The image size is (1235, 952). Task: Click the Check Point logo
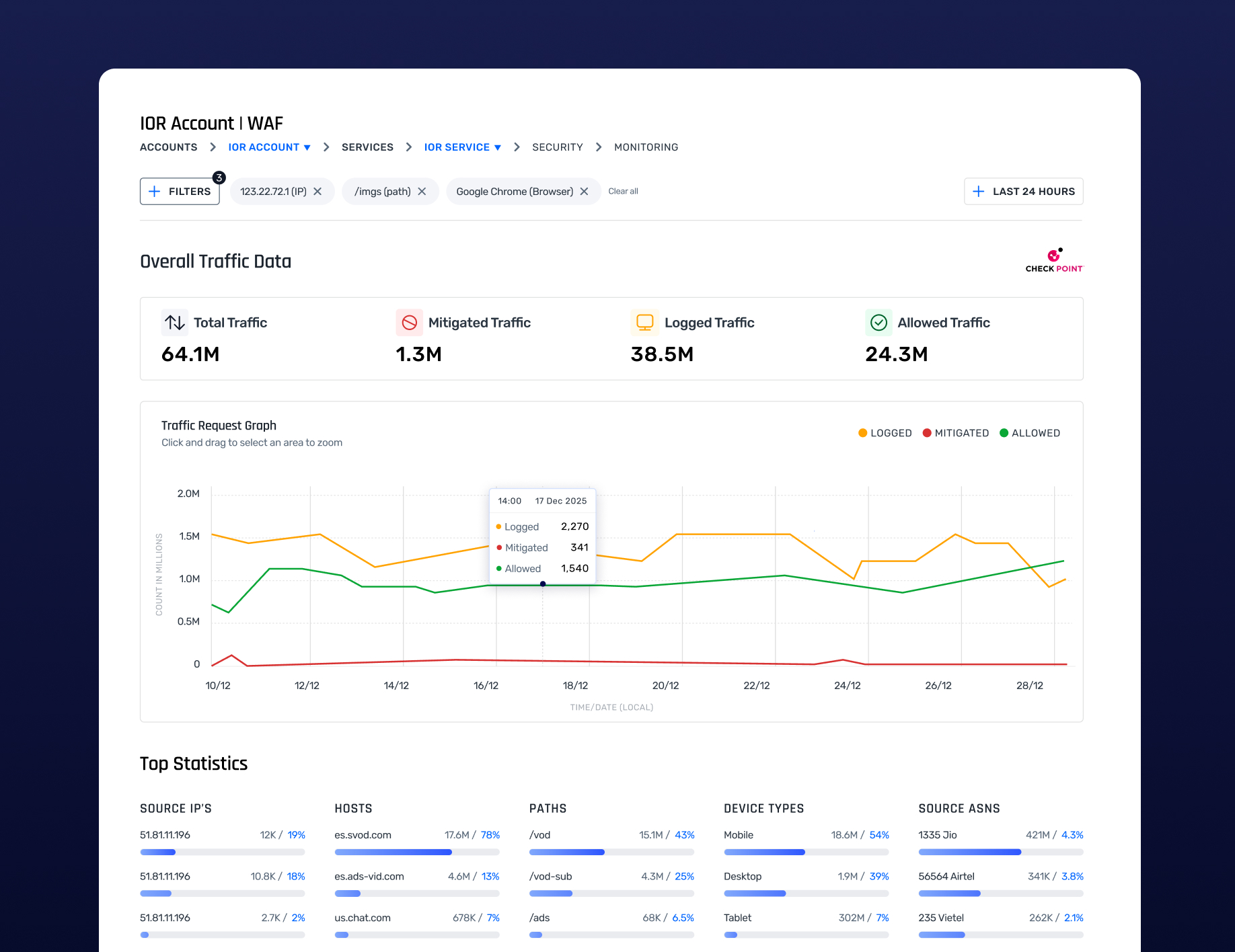pyautogui.click(x=1053, y=261)
